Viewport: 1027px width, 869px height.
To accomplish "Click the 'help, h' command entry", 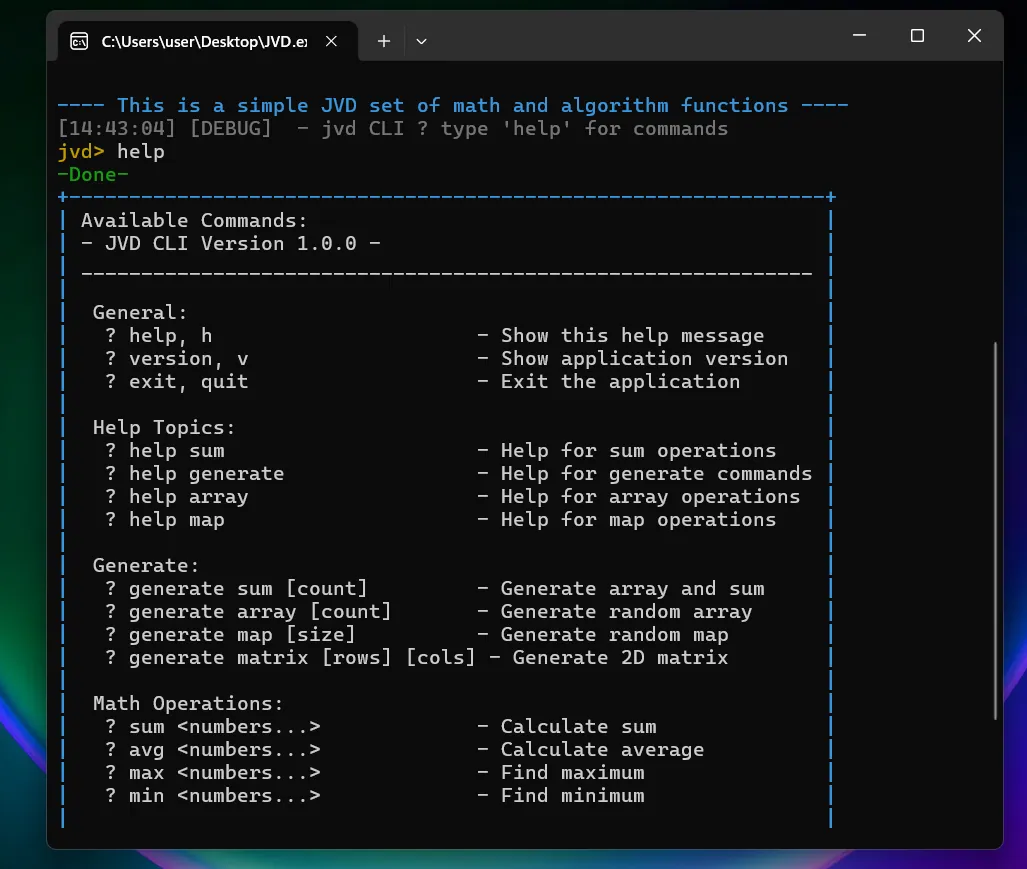I will click(x=170, y=336).
